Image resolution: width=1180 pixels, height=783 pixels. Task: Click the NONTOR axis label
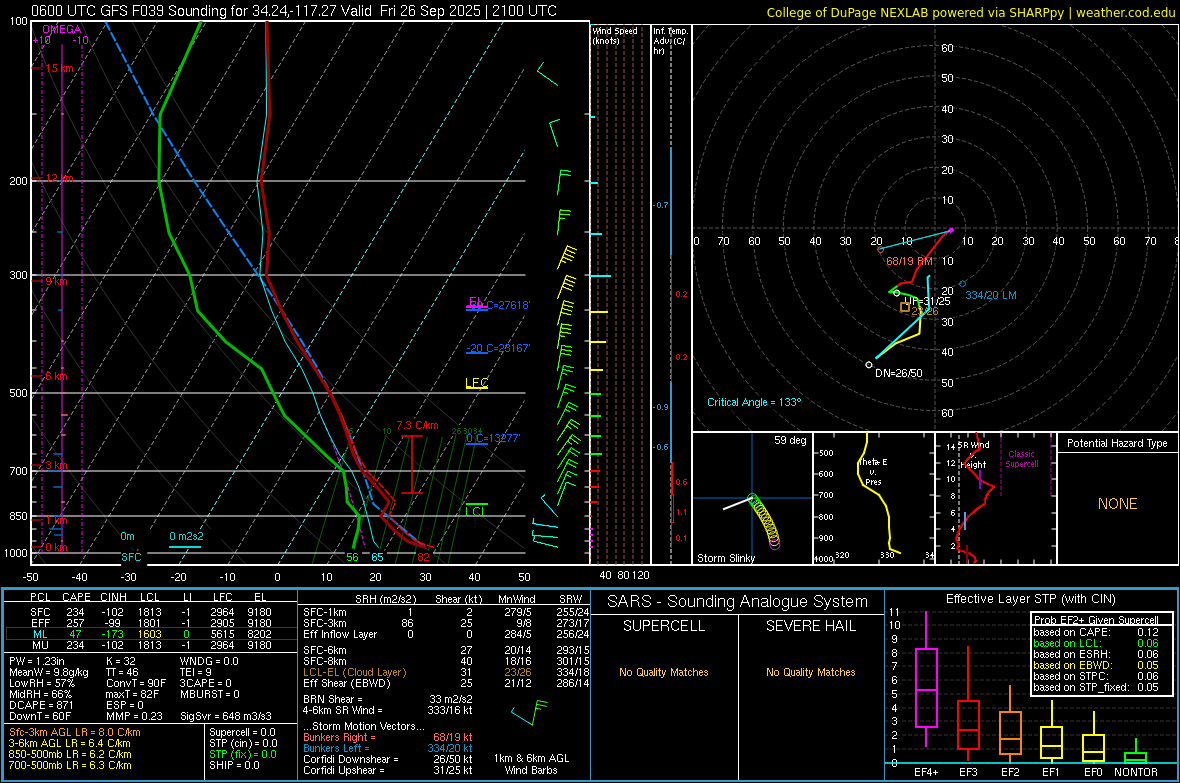click(1136, 772)
